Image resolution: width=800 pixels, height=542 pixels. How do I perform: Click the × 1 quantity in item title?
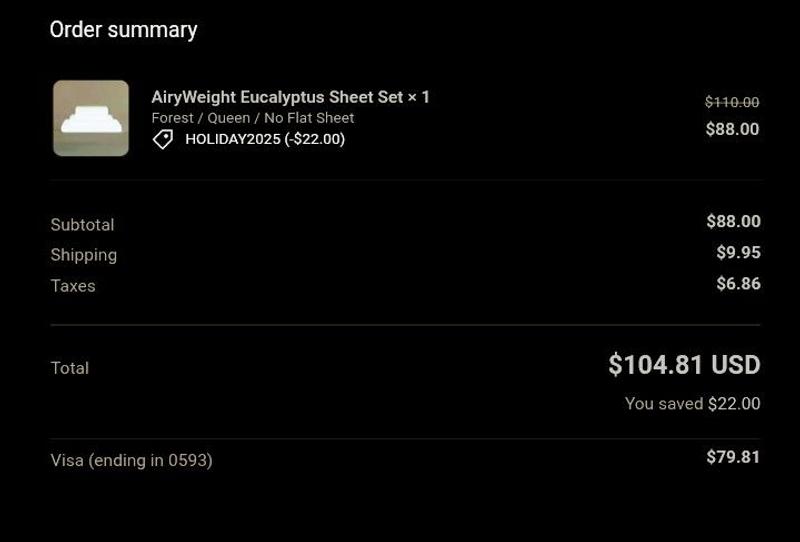pyautogui.click(x=418, y=97)
